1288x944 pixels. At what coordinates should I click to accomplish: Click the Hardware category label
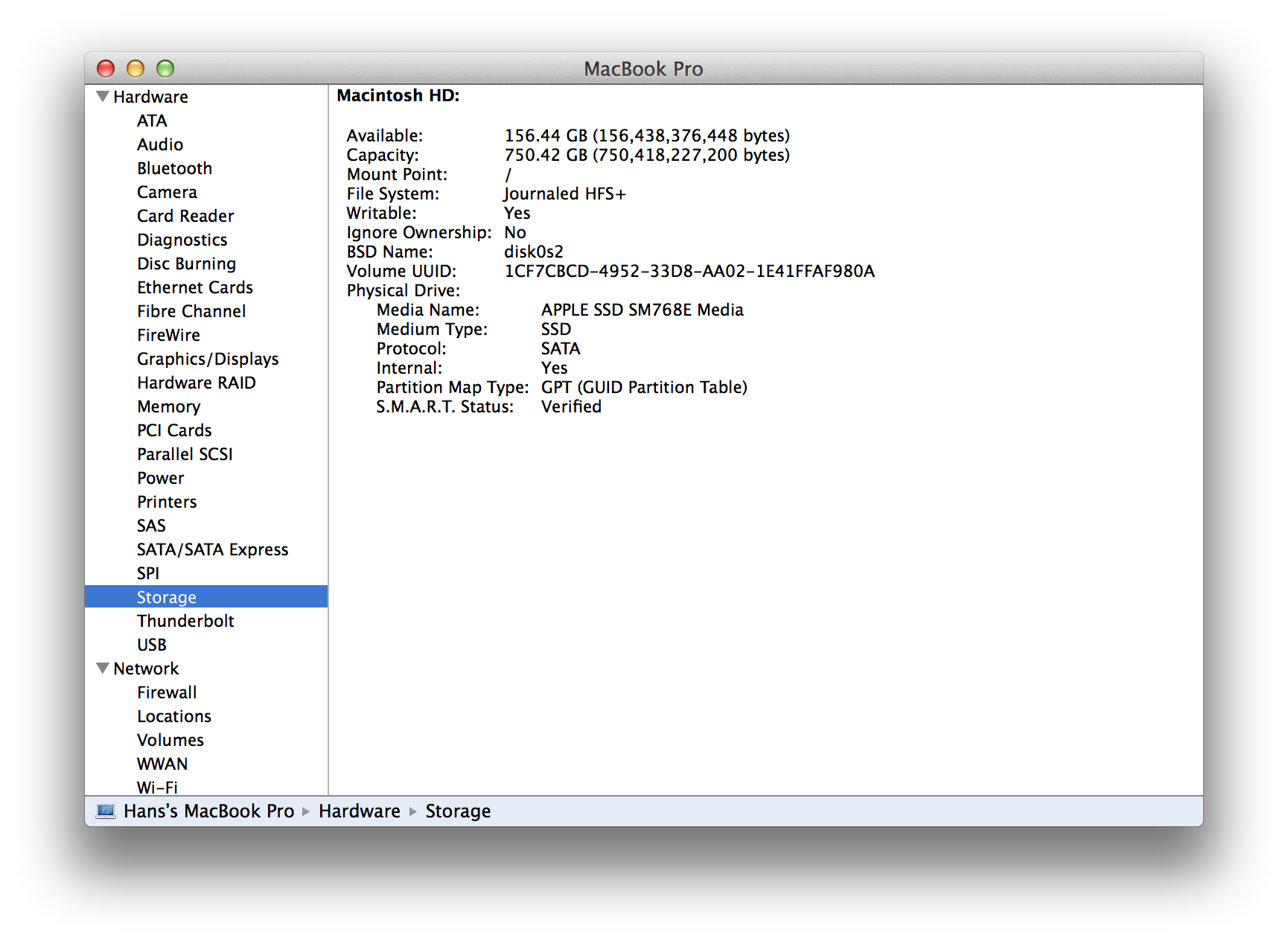(x=150, y=97)
